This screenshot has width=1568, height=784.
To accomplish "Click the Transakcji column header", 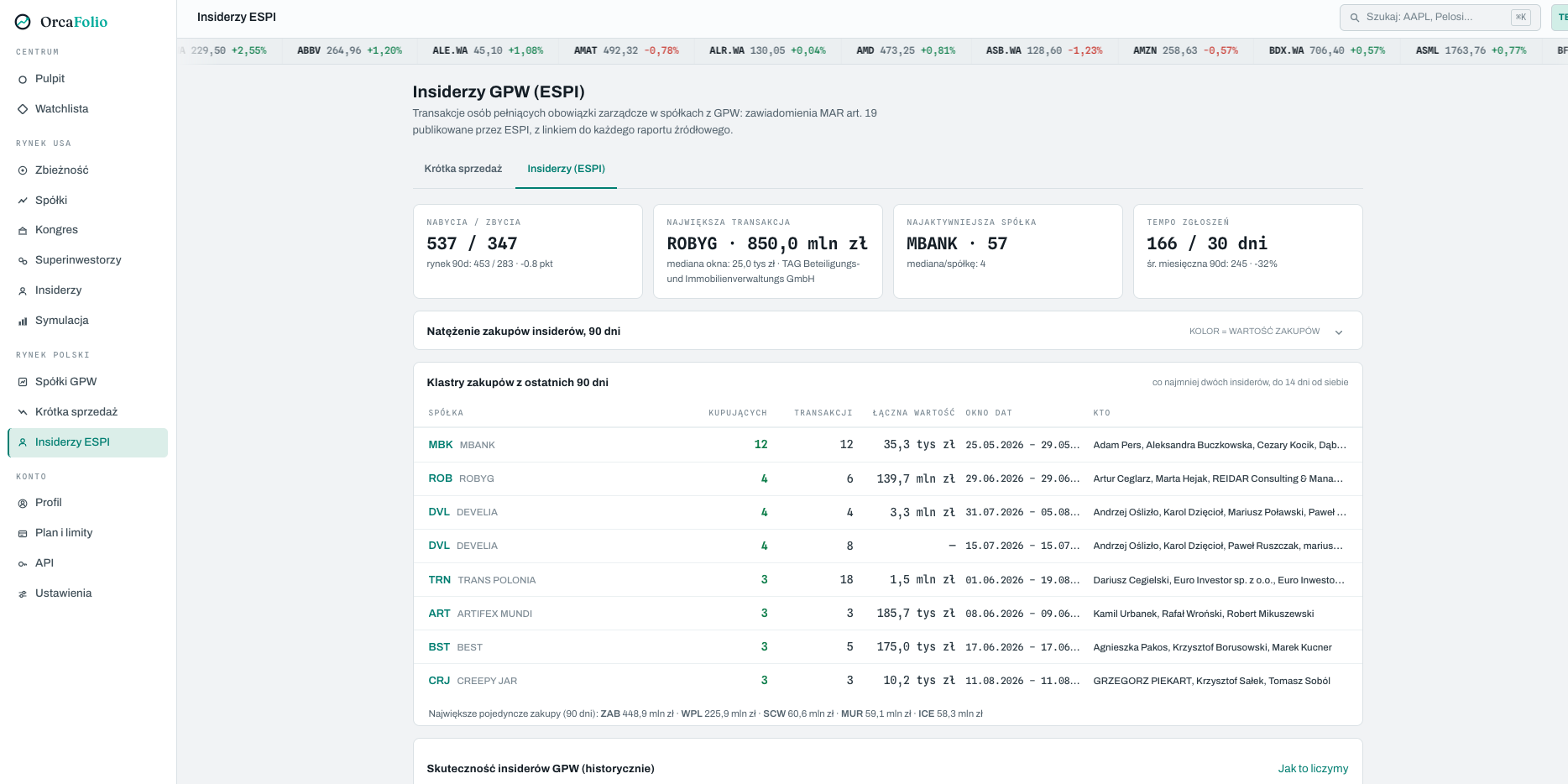I will coord(823,413).
